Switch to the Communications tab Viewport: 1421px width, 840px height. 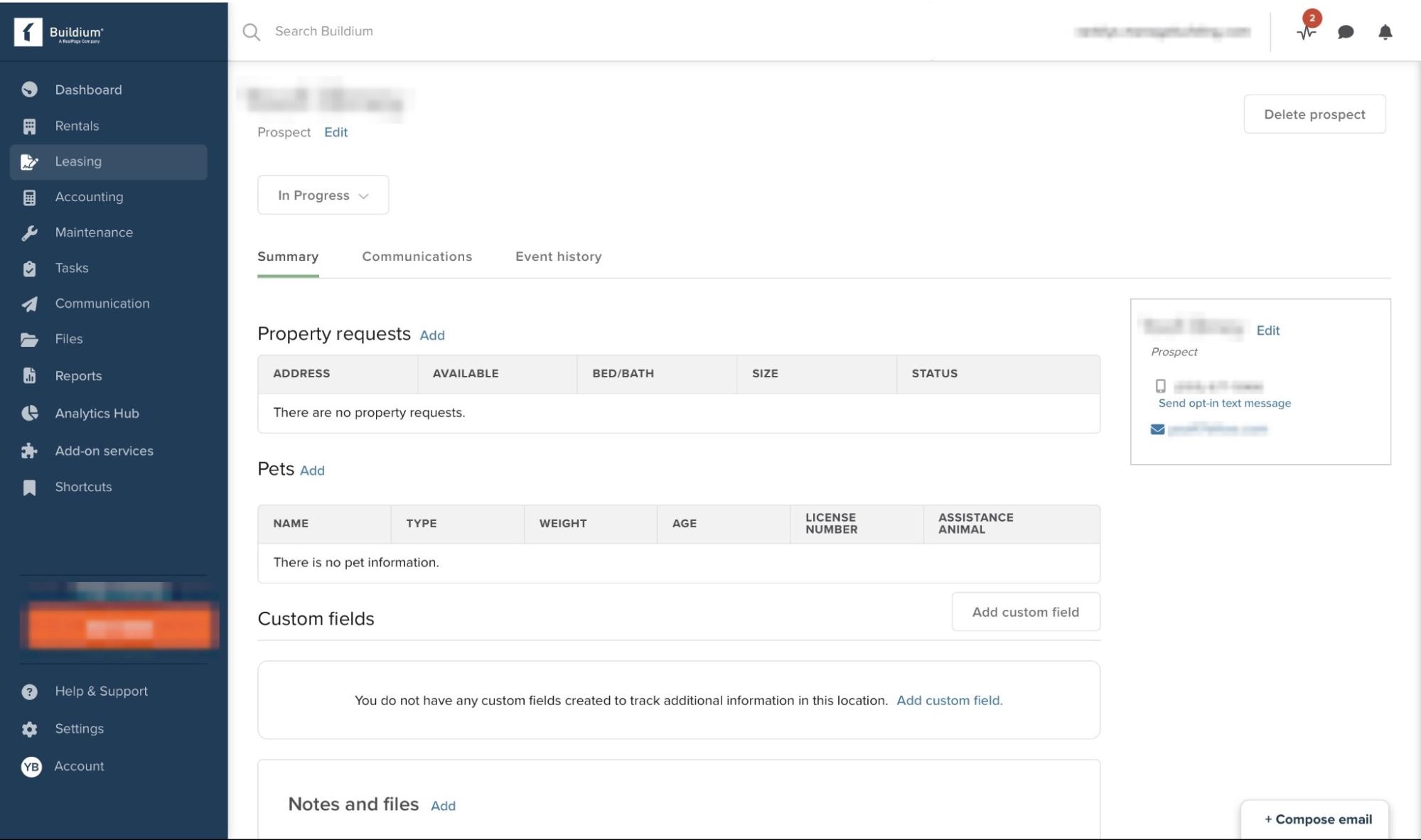(417, 257)
